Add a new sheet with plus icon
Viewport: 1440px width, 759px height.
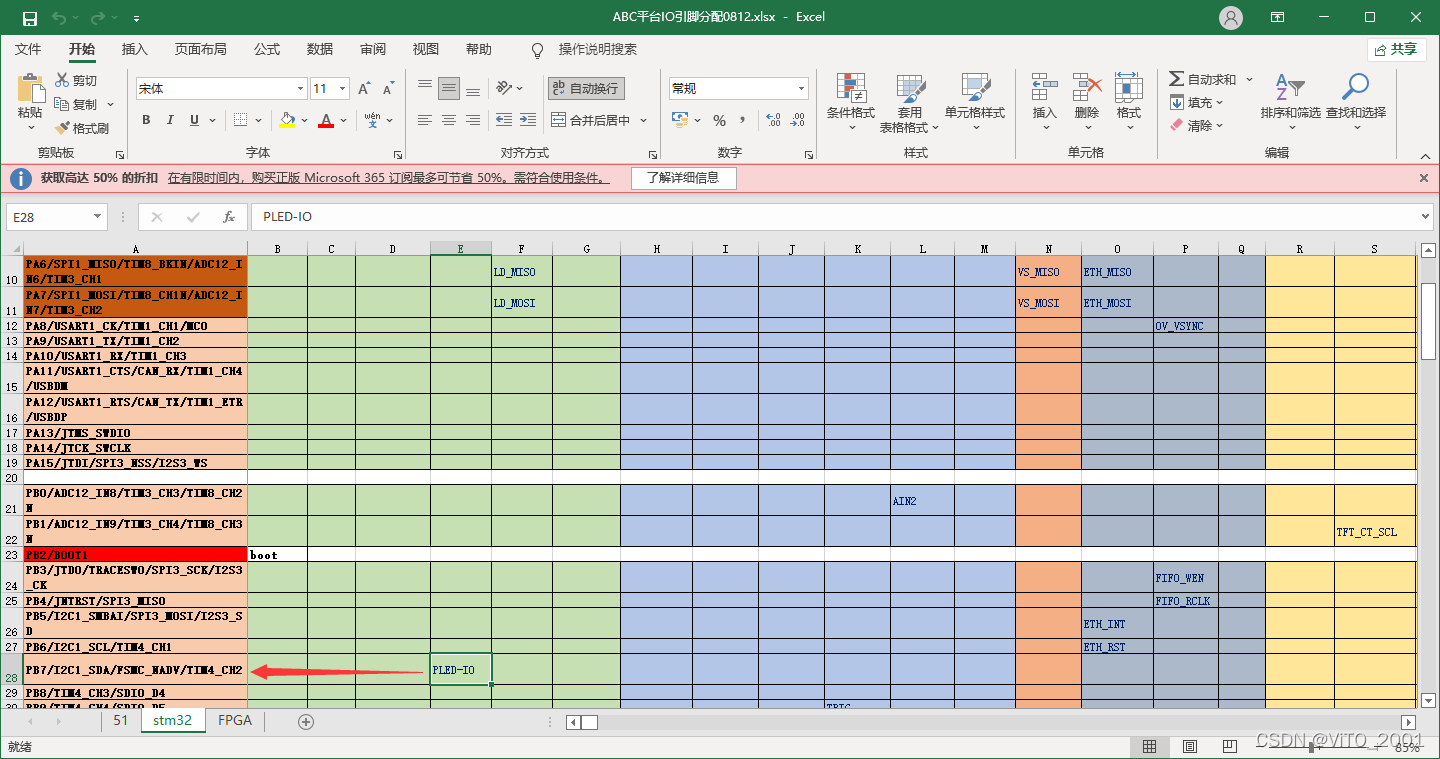pos(306,721)
